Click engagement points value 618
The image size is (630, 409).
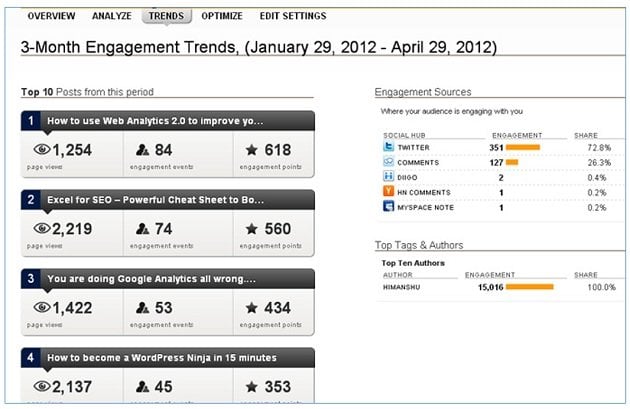tap(278, 150)
